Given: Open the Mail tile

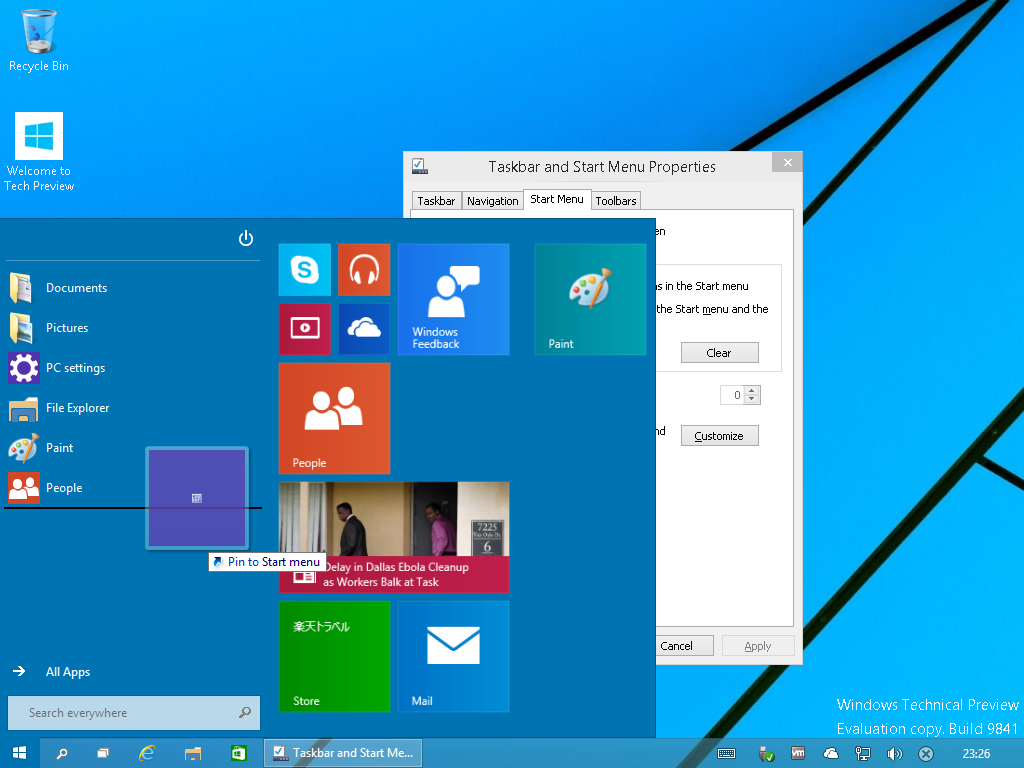Looking at the screenshot, I should (x=453, y=656).
